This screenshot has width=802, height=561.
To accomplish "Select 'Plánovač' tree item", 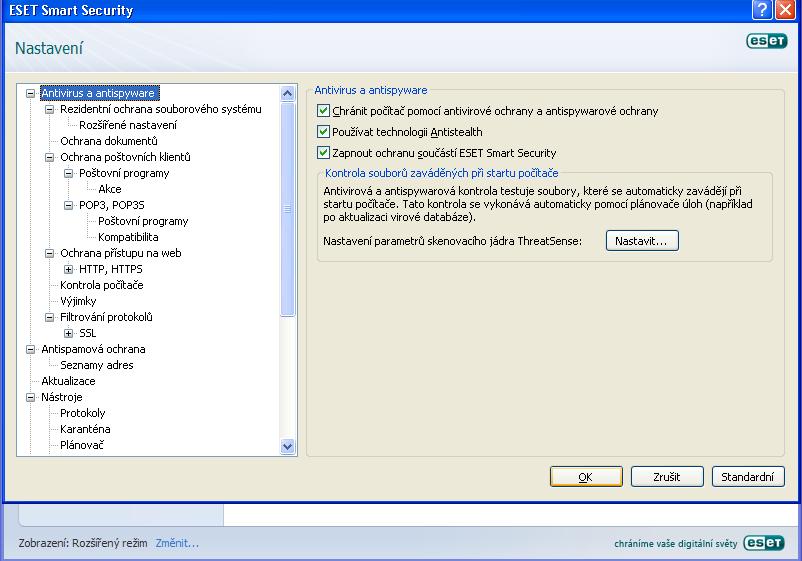I will coord(82,445).
